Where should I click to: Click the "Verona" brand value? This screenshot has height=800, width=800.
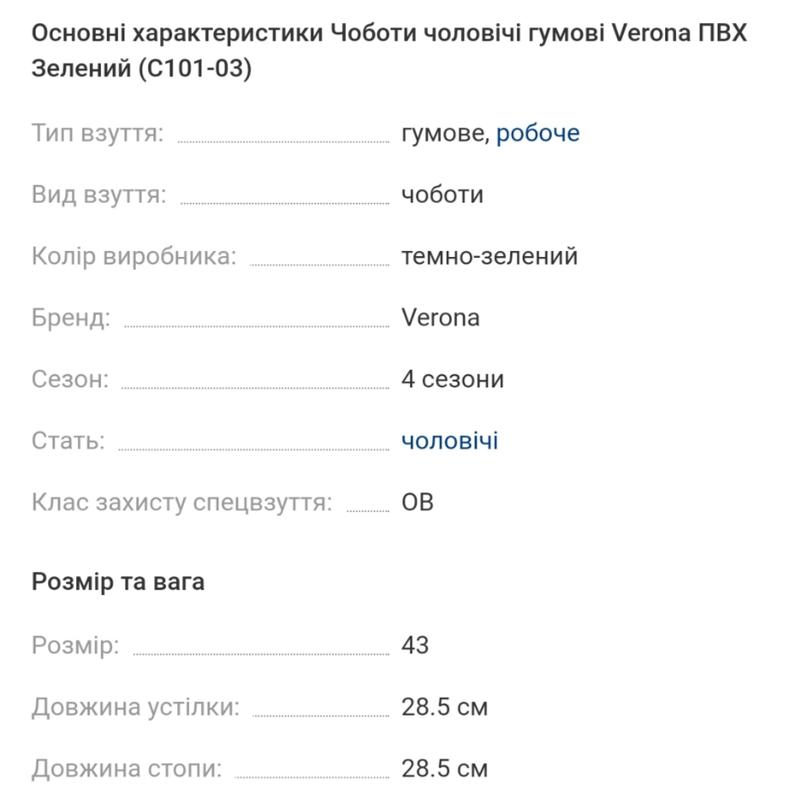pos(440,318)
